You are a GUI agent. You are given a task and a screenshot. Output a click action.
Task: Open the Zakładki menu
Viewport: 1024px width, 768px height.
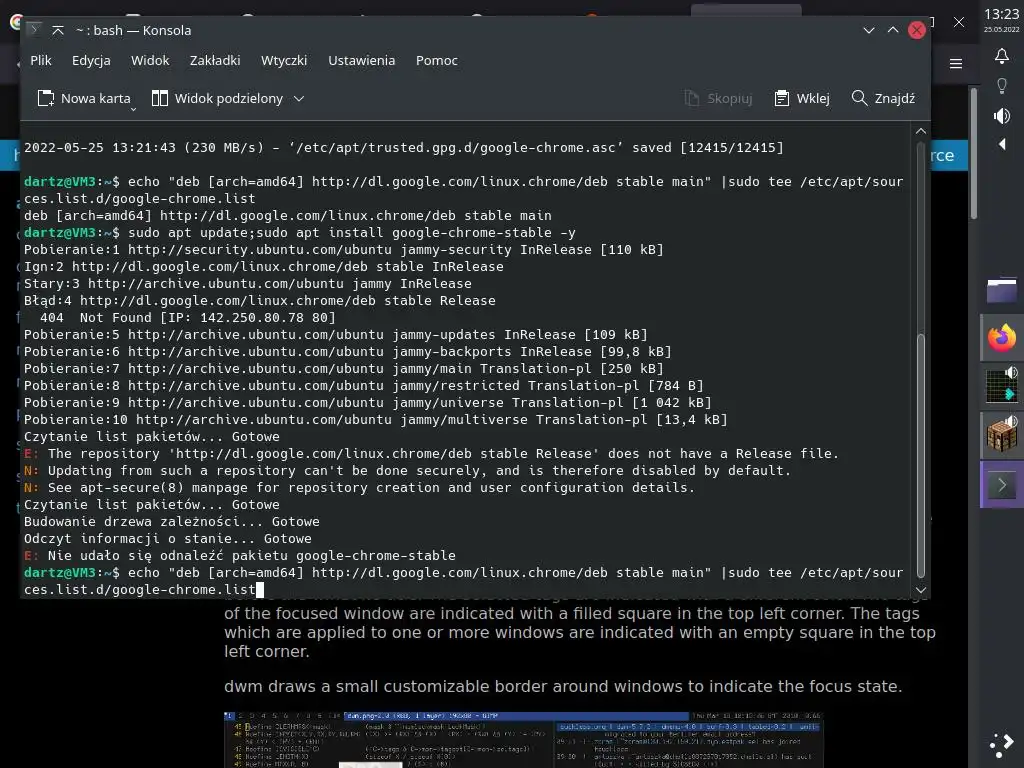(215, 60)
